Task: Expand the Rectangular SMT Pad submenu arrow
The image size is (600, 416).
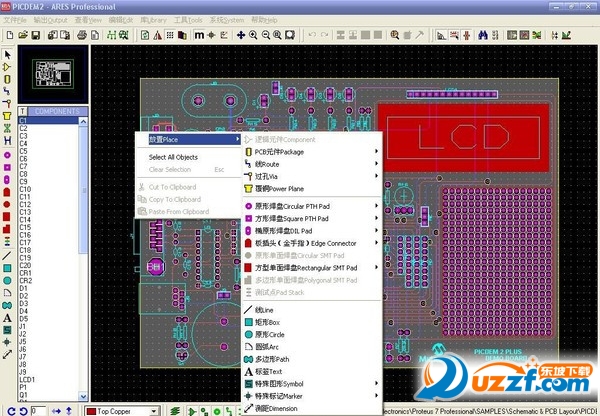Action: point(377,268)
